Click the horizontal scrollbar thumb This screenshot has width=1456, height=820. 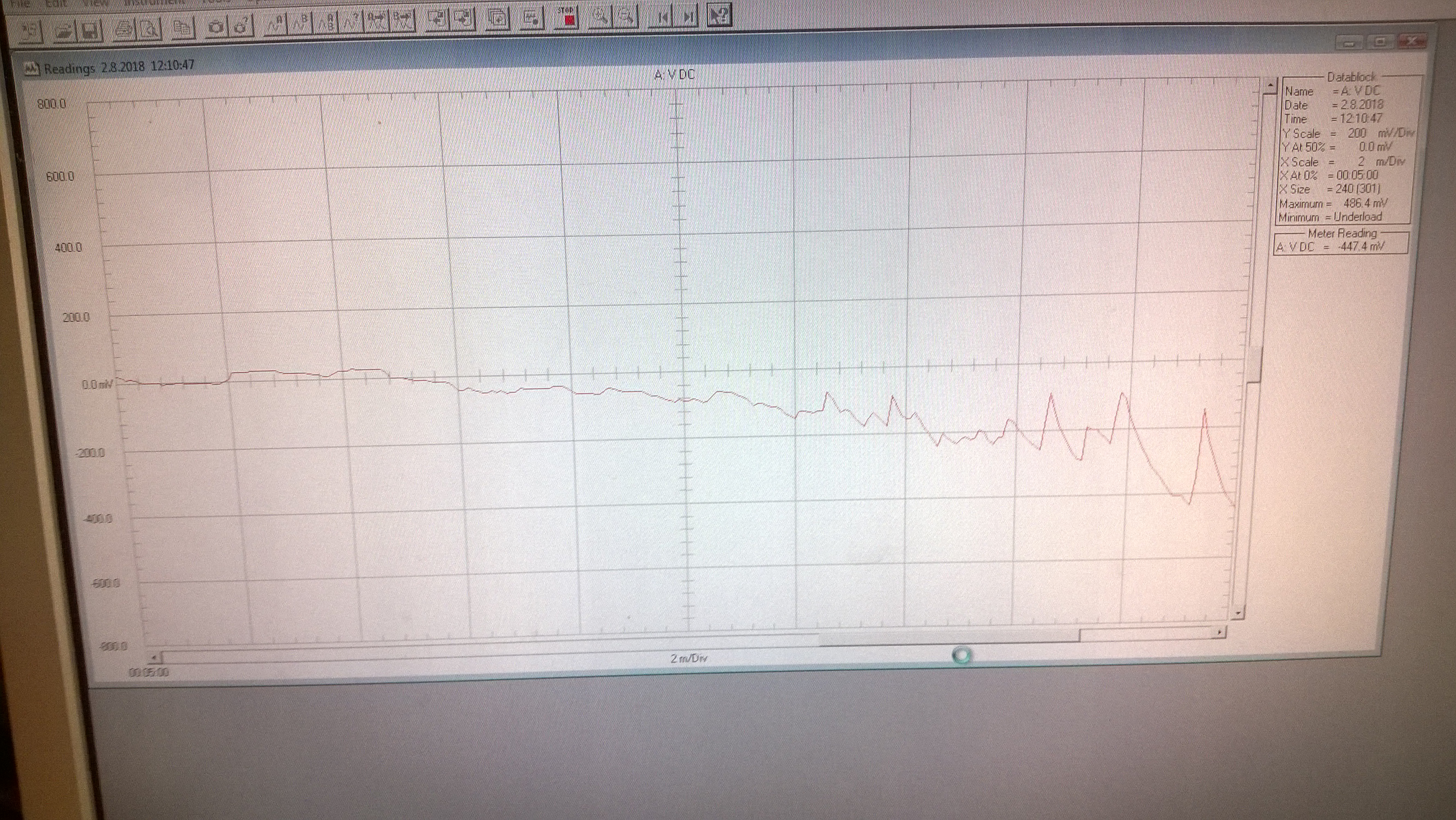(950, 638)
